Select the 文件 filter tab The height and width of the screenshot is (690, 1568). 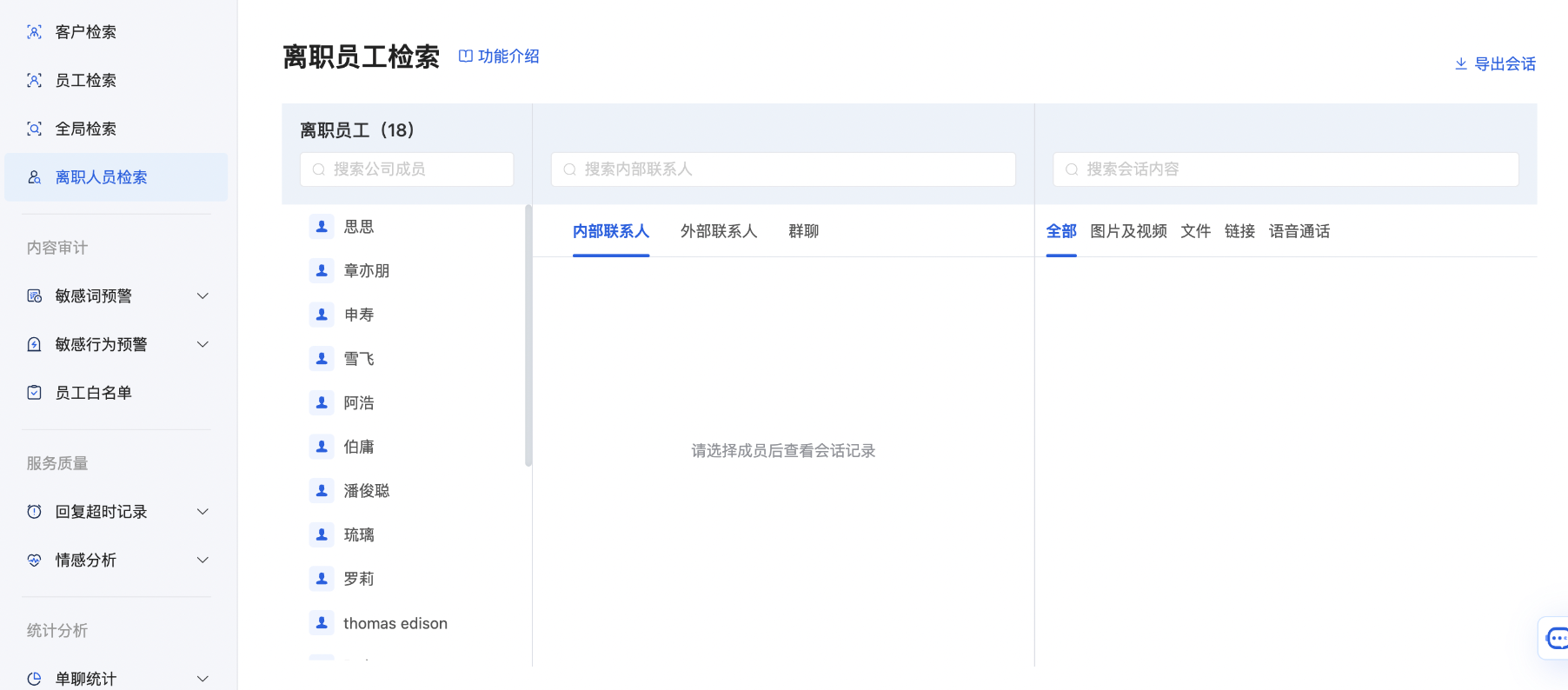pos(1196,231)
